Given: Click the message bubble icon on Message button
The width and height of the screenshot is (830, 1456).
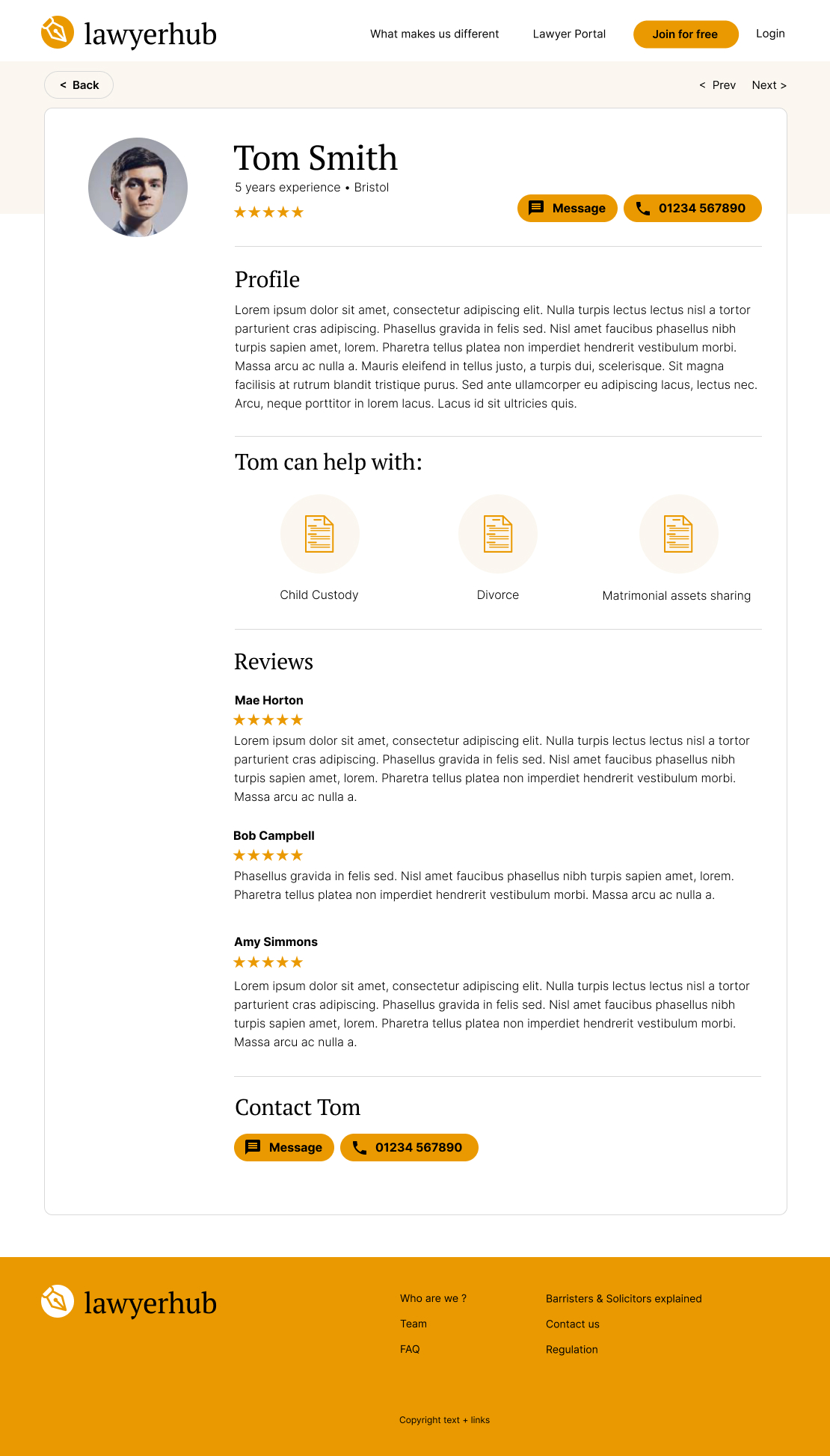Looking at the screenshot, I should tap(537, 208).
